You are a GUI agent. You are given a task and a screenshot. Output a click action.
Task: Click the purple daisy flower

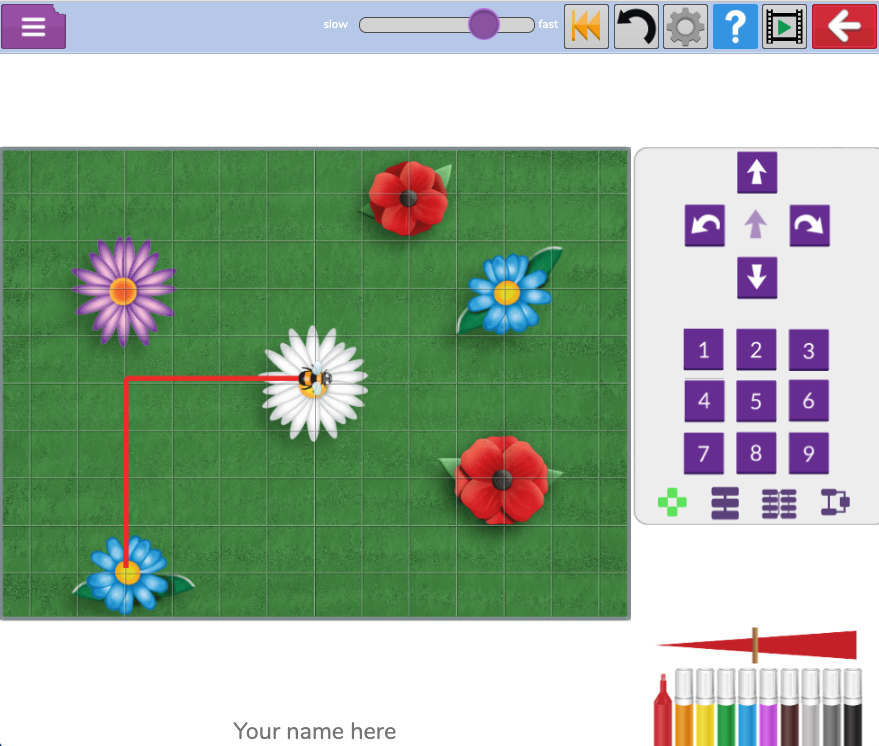pos(123,291)
